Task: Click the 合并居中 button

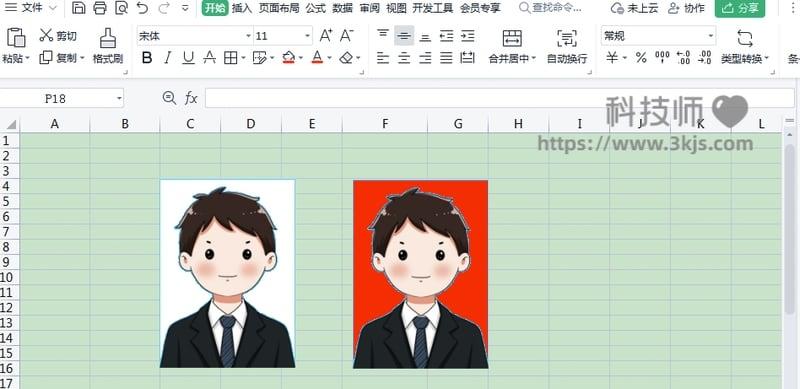Action: pyautogui.click(x=512, y=46)
